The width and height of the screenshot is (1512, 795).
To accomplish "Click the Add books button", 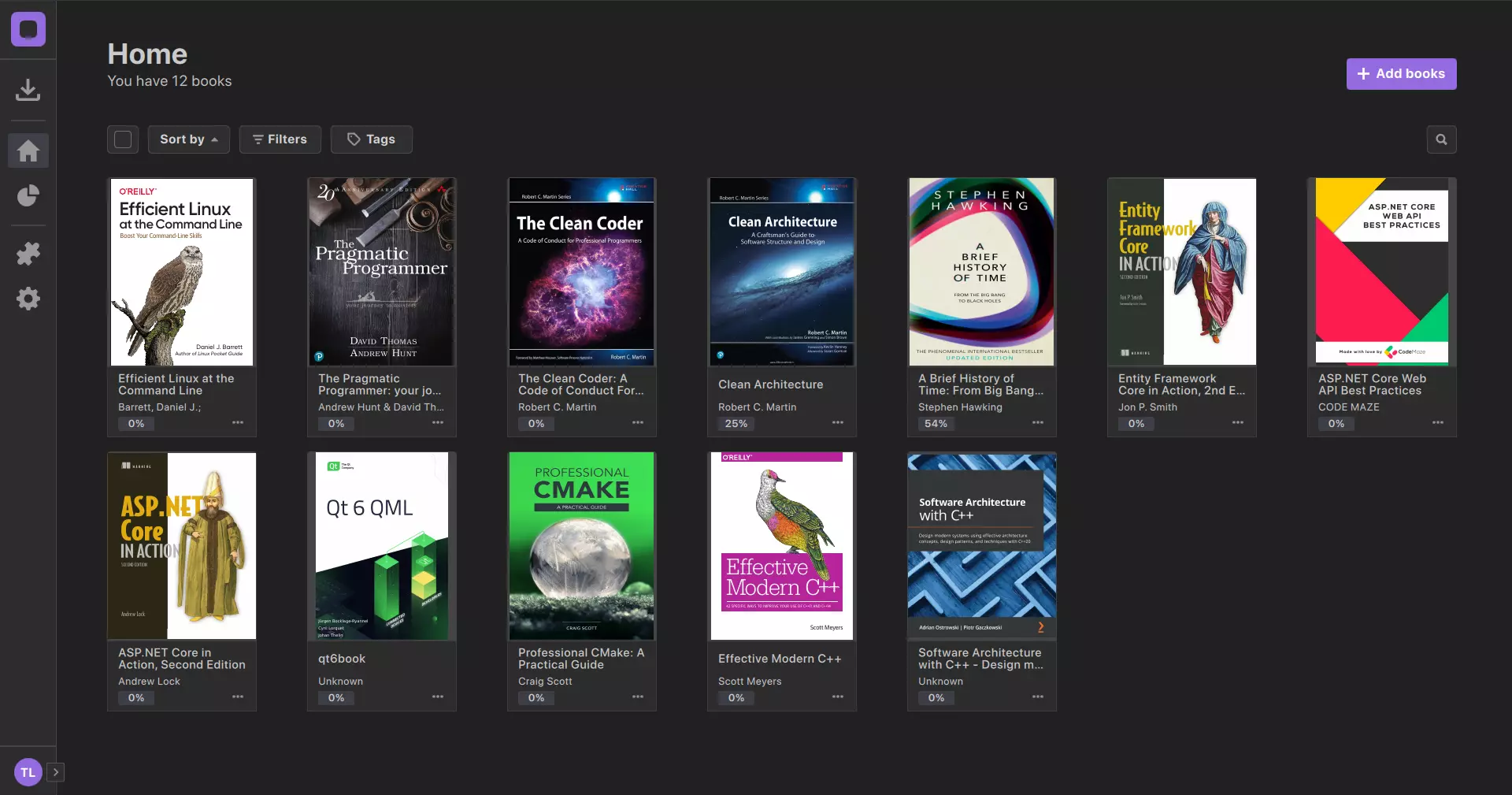I will coord(1401,74).
